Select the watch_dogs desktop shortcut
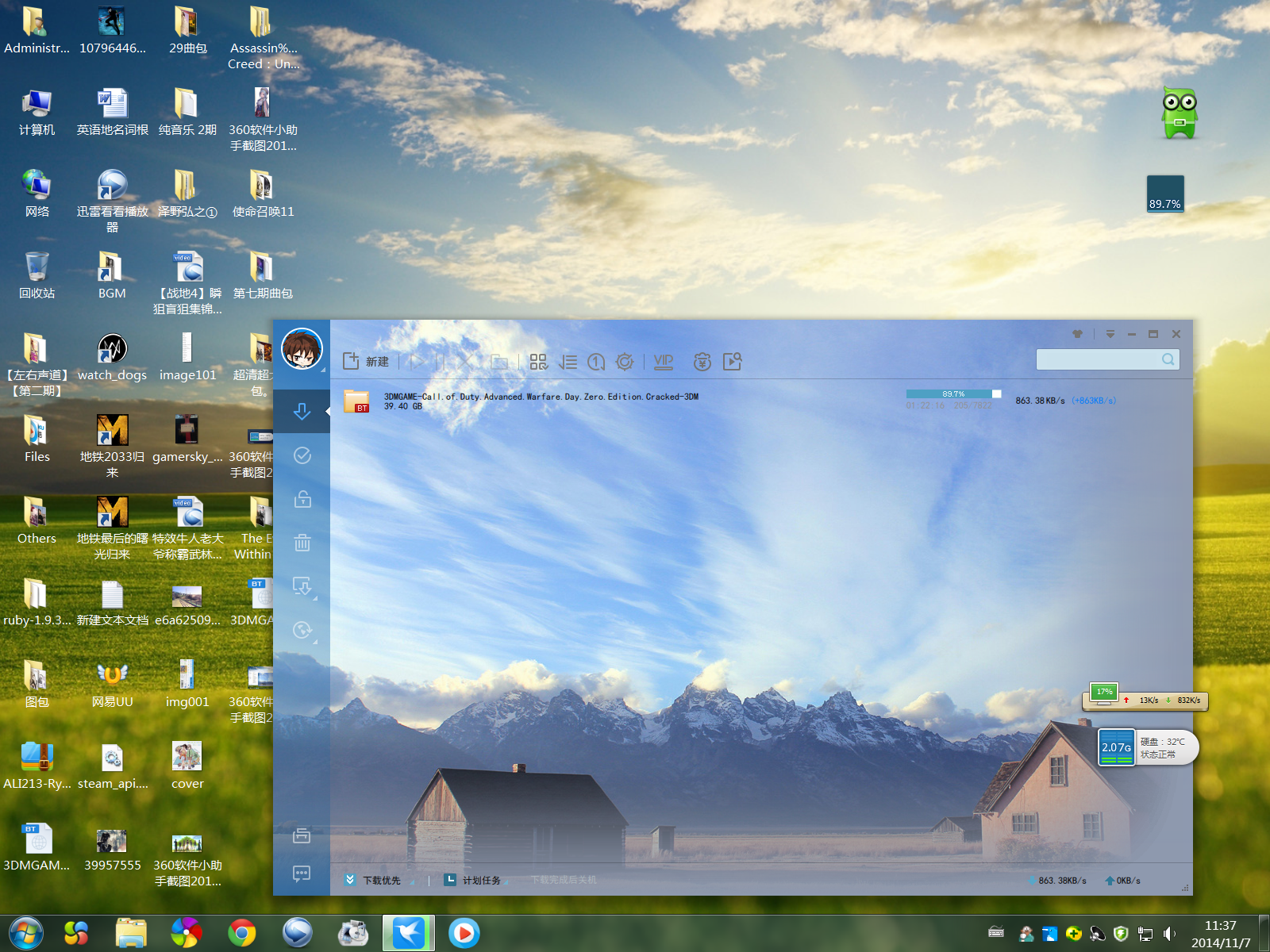The height and width of the screenshot is (952, 1270). point(112,357)
